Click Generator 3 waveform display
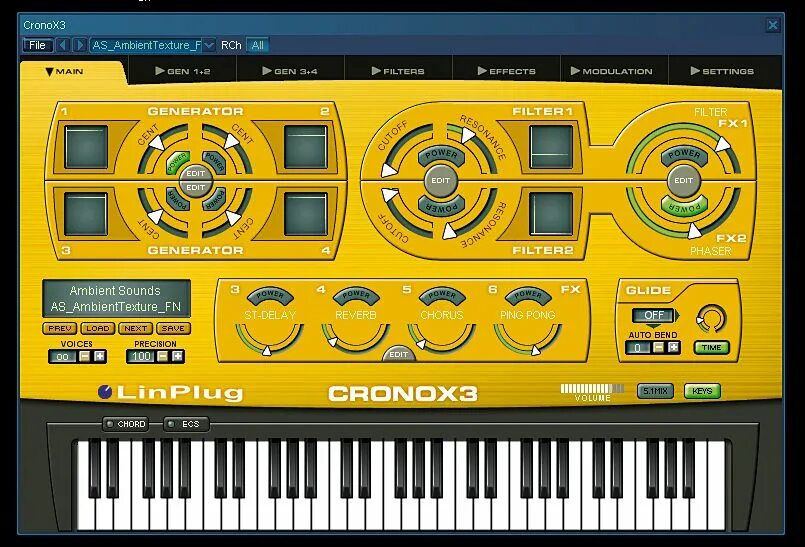Image resolution: width=805 pixels, height=547 pixels. tap(86, 214)
